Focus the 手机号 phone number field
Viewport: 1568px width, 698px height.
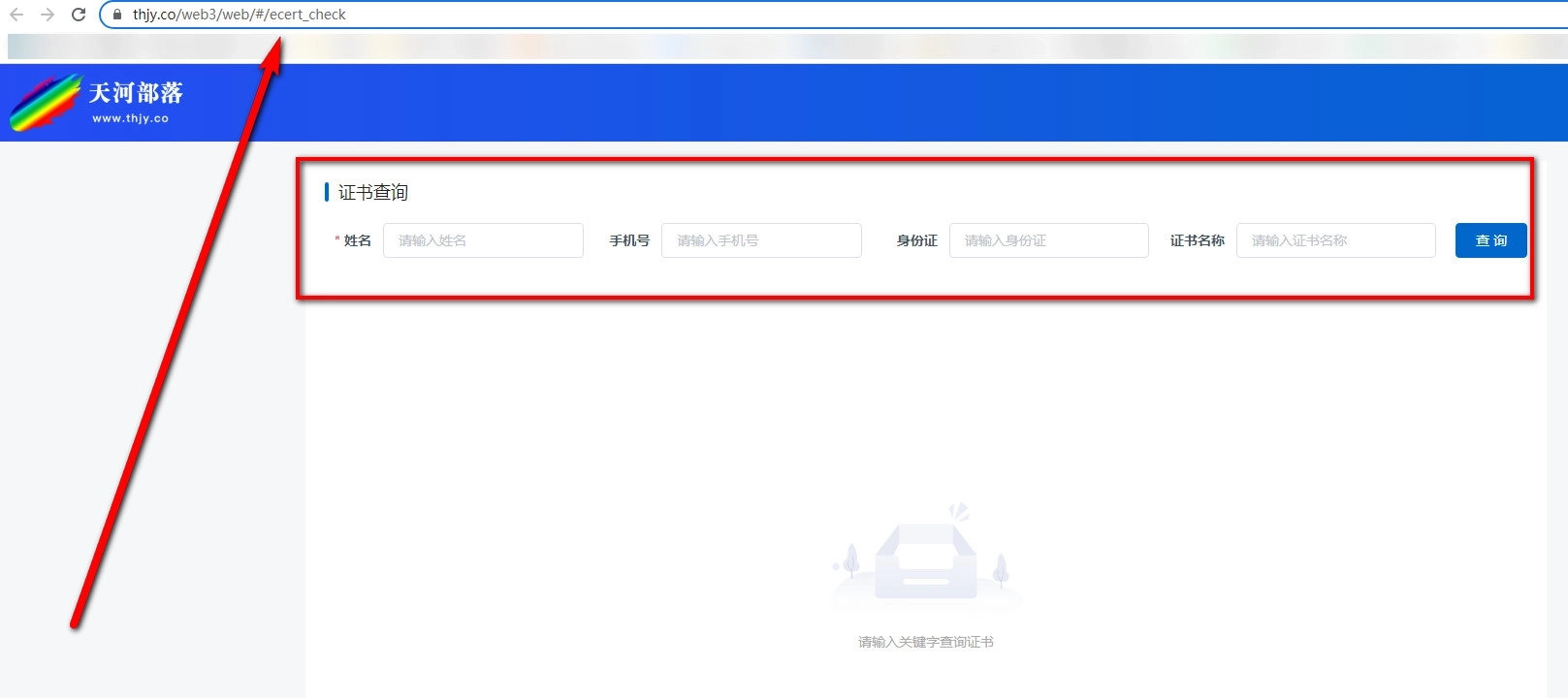(x=761, y=240)
